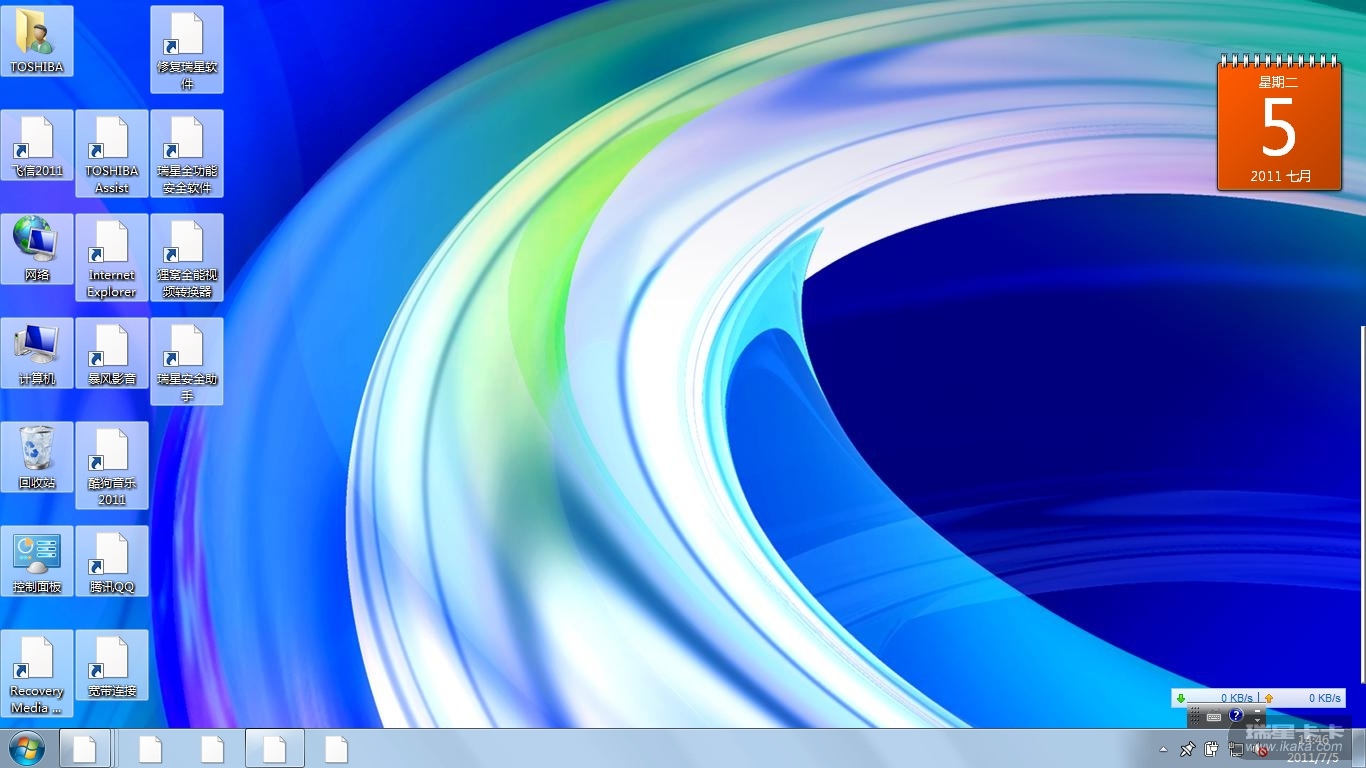Click the orange calendar gadget
The height and width of the screenshot is (768, 1366).
pos(1279,126)
